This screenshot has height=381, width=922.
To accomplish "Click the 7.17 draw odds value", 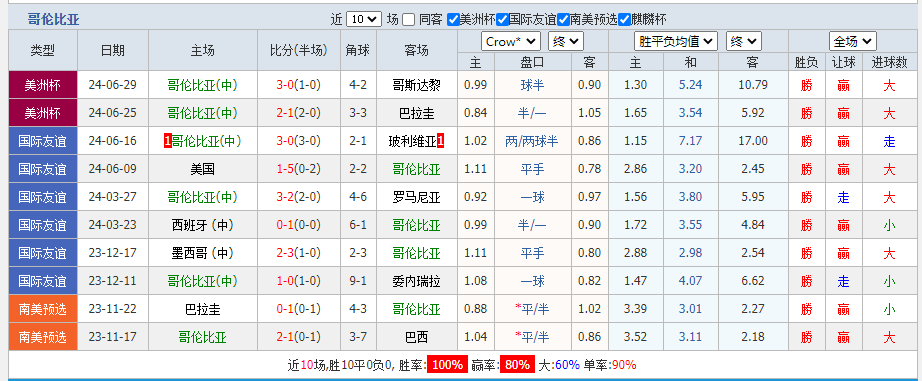I will coord(690,141).
